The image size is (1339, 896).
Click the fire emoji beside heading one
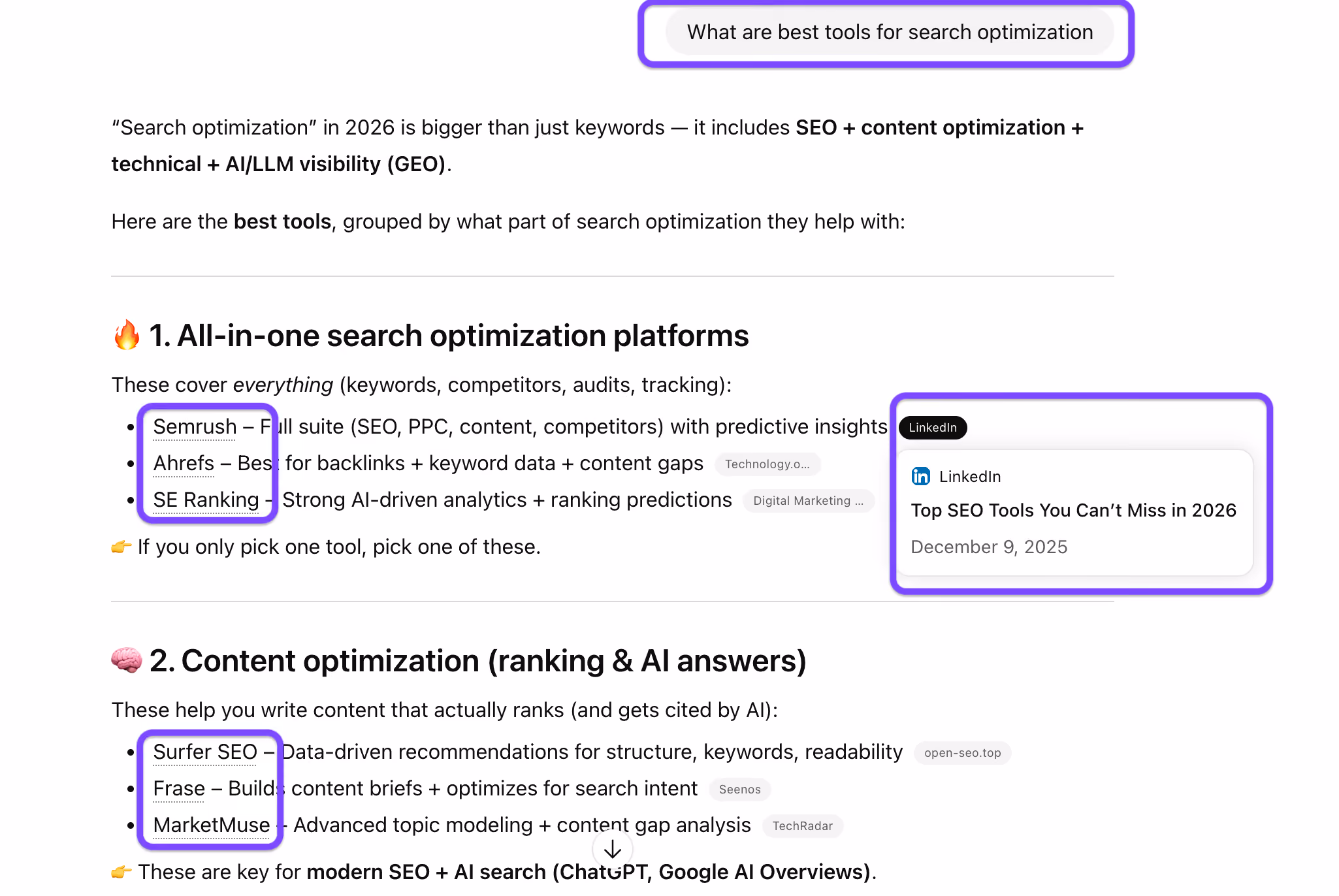coord(127,335)
